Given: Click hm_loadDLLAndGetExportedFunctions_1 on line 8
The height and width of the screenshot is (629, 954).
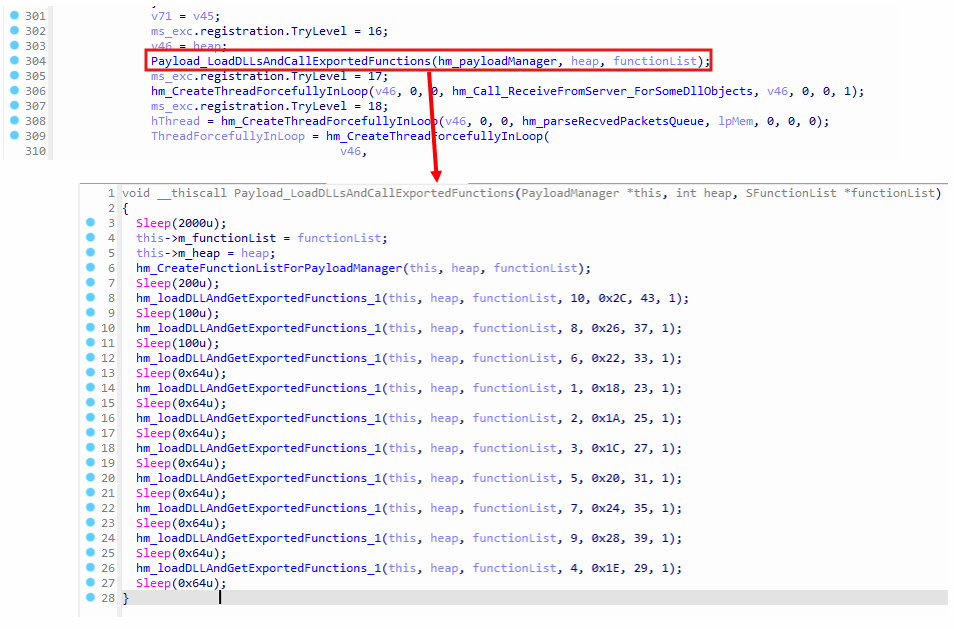Looking at the screenshot, I should pyautogui.click(x=259, y=298).
